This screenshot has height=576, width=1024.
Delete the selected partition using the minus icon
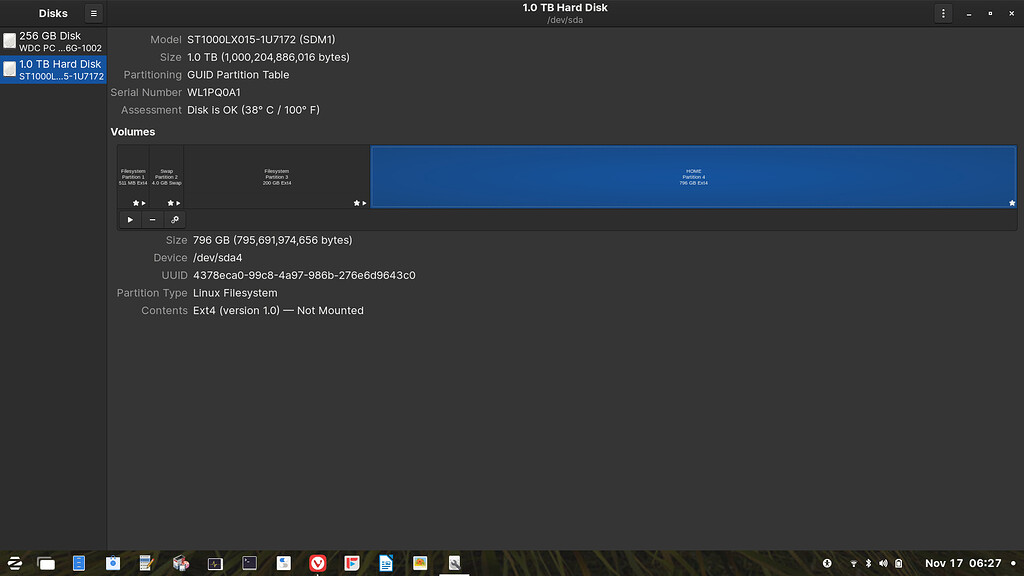(x=152, y=219)
